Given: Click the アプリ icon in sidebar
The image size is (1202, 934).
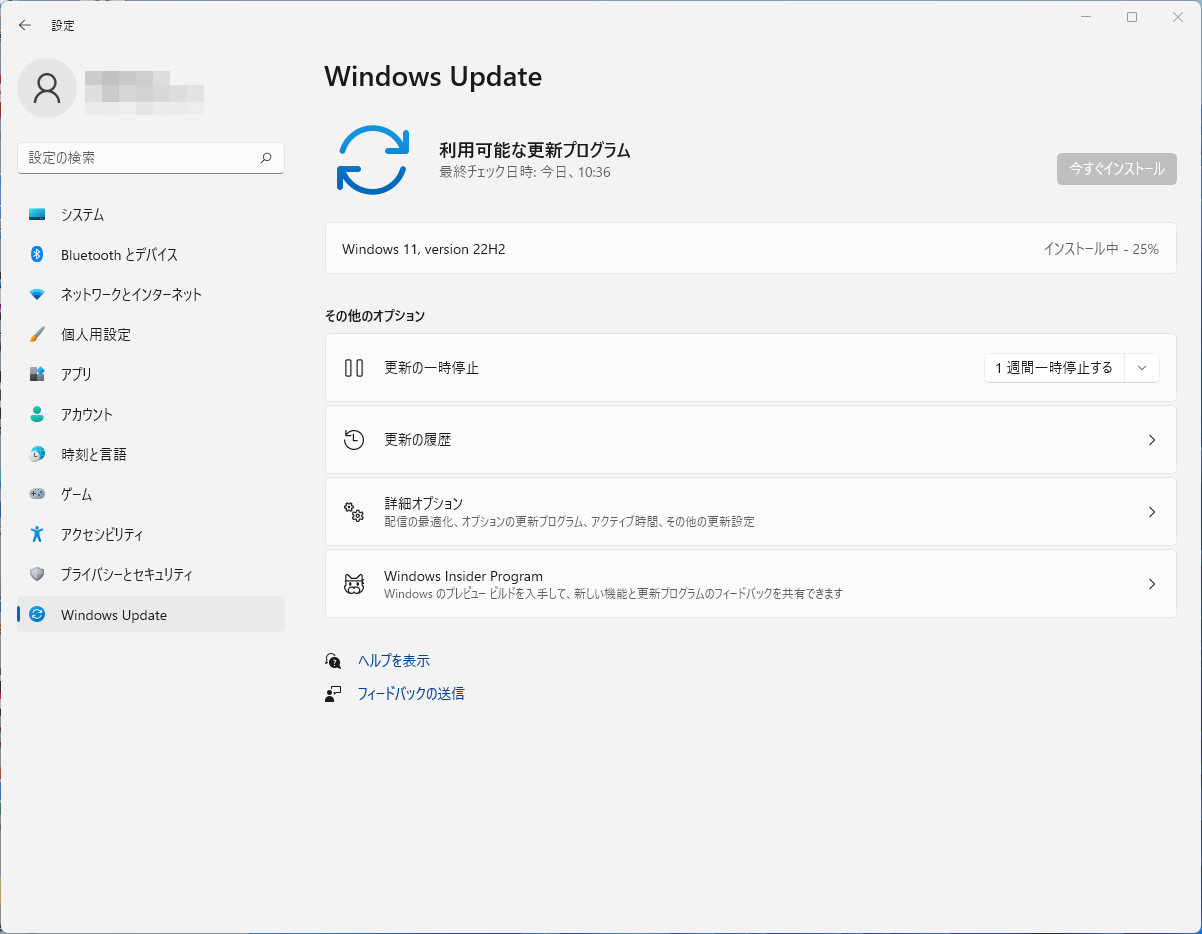Looking at the screenshot, I should (37, 374).
